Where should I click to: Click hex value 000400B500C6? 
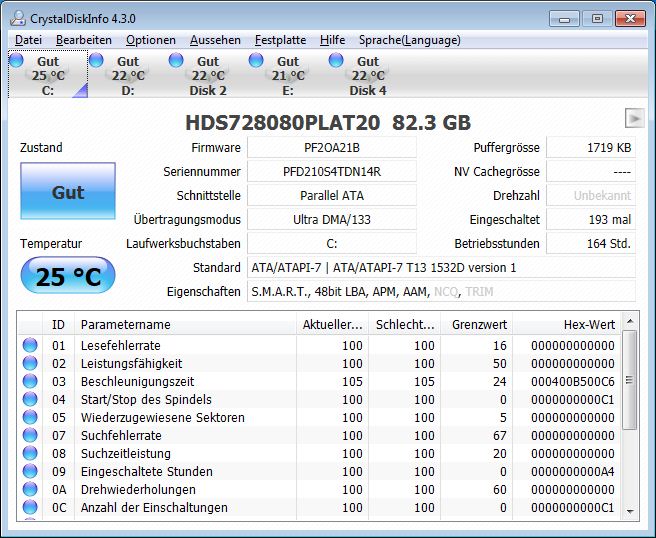[x=573, y=382]
